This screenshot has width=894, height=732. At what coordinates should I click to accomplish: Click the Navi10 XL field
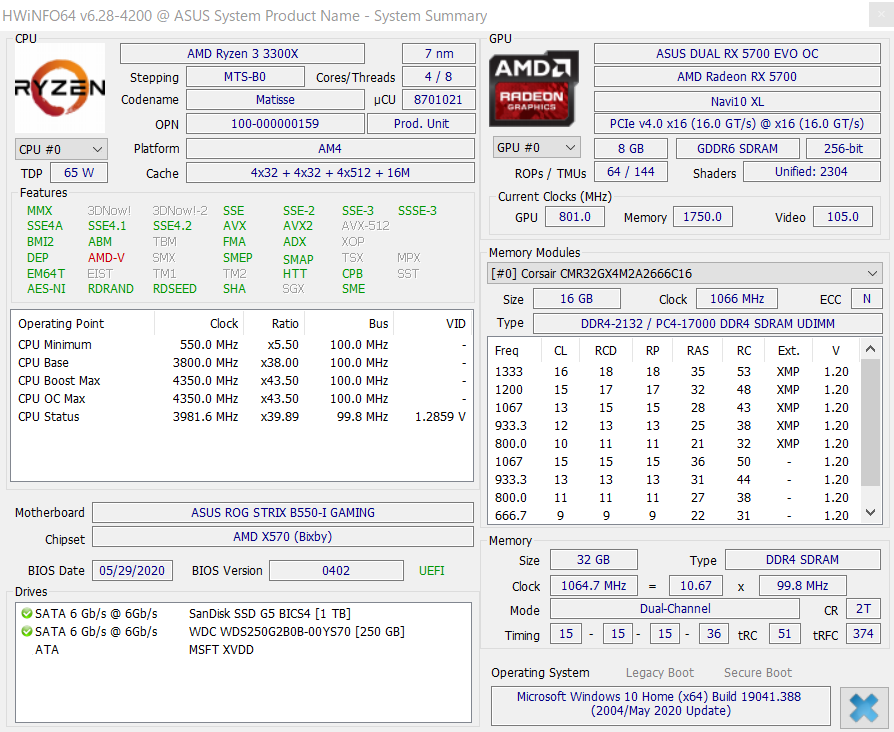737,101
